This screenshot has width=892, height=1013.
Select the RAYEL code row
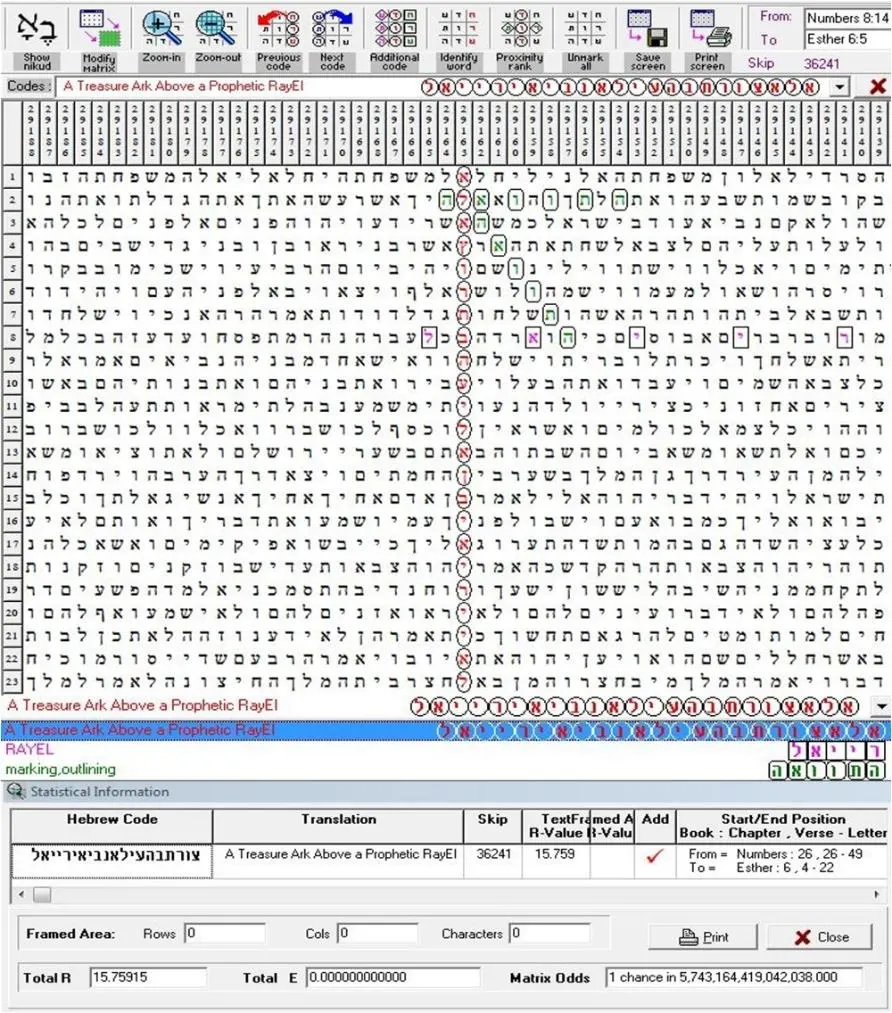click(446, 749)
